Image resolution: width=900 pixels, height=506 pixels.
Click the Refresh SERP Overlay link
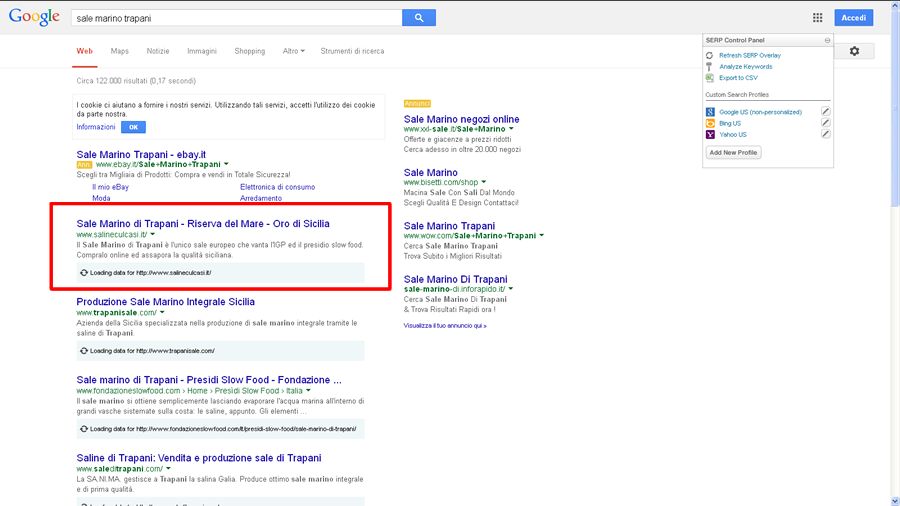coord(750,56)
